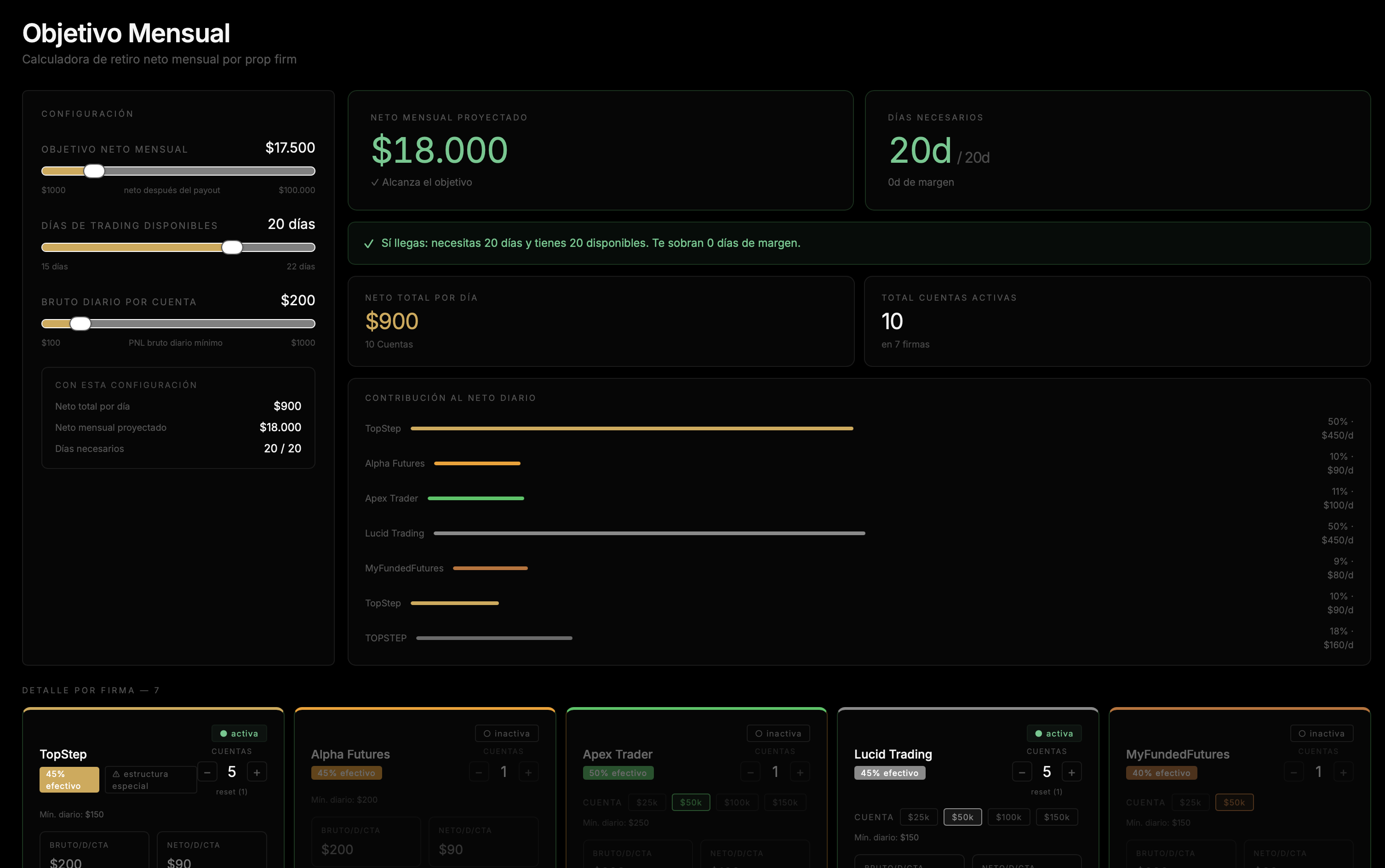Click the Días de Trading Disponibles slider handle

coord(232,247)
